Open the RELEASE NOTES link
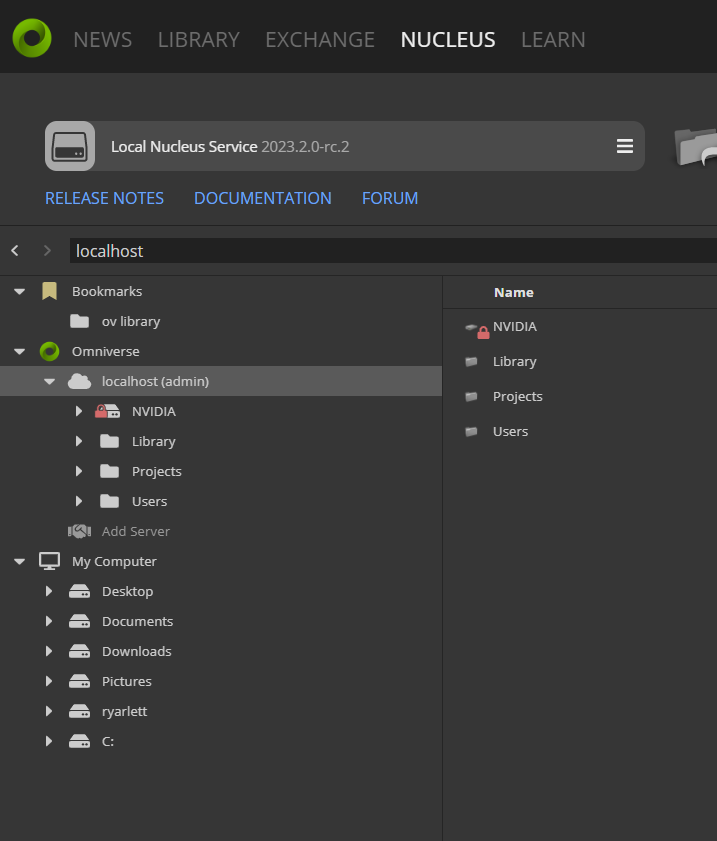Image resolution: width=717 pixels, height=841 pixels. click(x=105, y=198)
